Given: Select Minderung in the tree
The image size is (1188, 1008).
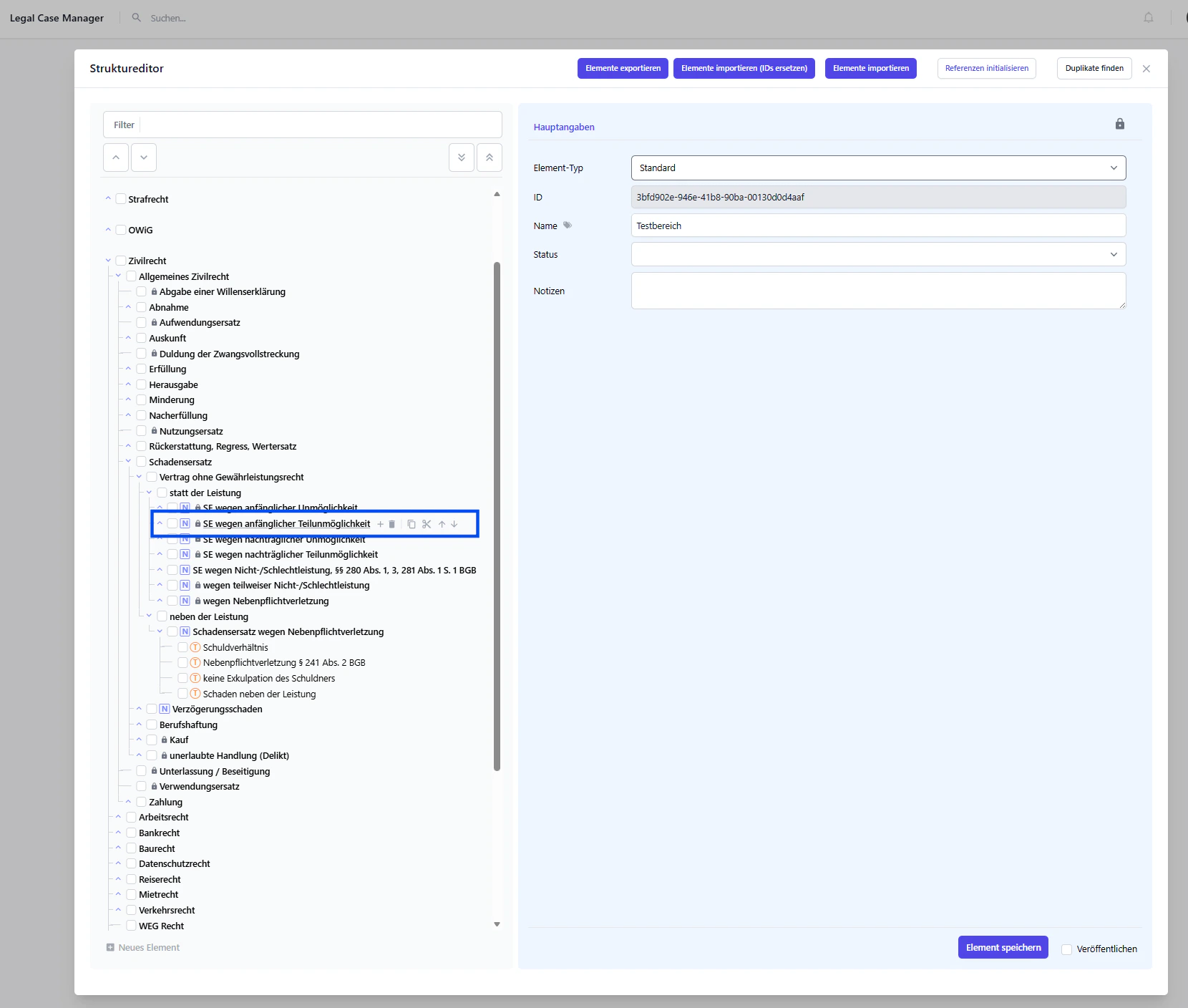Looking at the screenshot, I should point(172,399).
